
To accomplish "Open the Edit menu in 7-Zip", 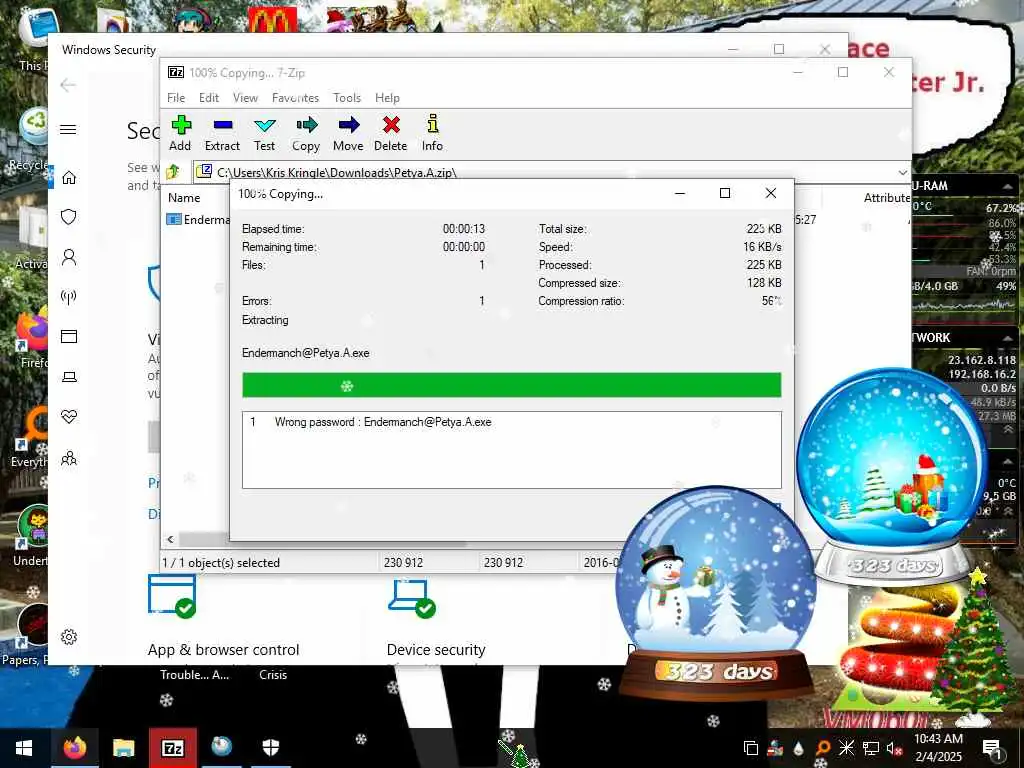I will coord(209,98).
